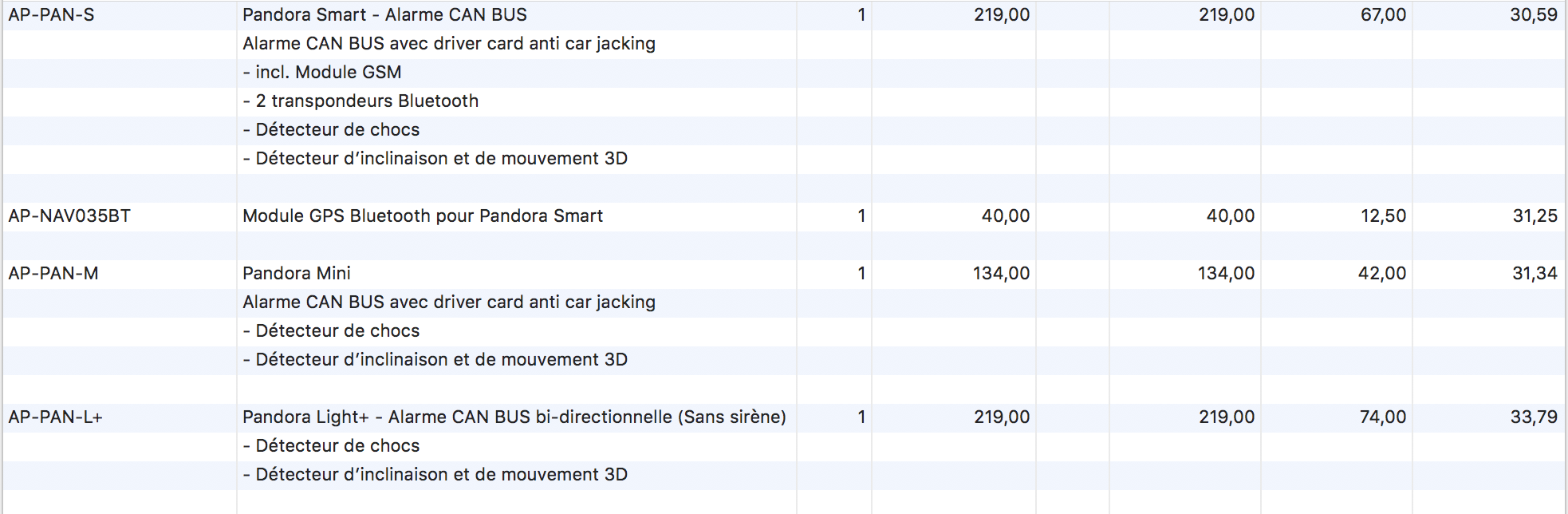Image resolution: width=1568 pixels, height=514 pixels.
Task: Click the 'Alarme CAN BUS' line under Pandora Mini
Action: point(449,302)
